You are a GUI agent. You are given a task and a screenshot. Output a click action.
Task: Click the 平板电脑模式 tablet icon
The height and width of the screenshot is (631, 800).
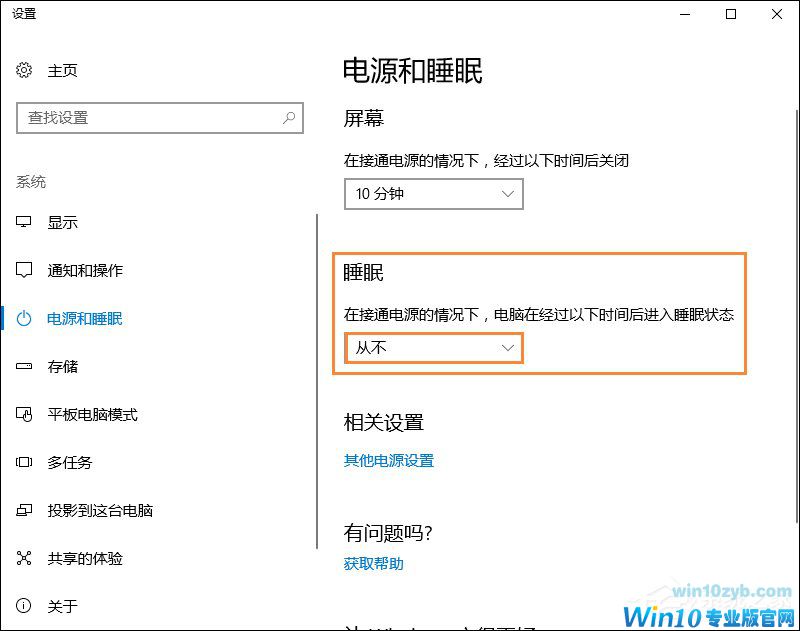point(24,414)
